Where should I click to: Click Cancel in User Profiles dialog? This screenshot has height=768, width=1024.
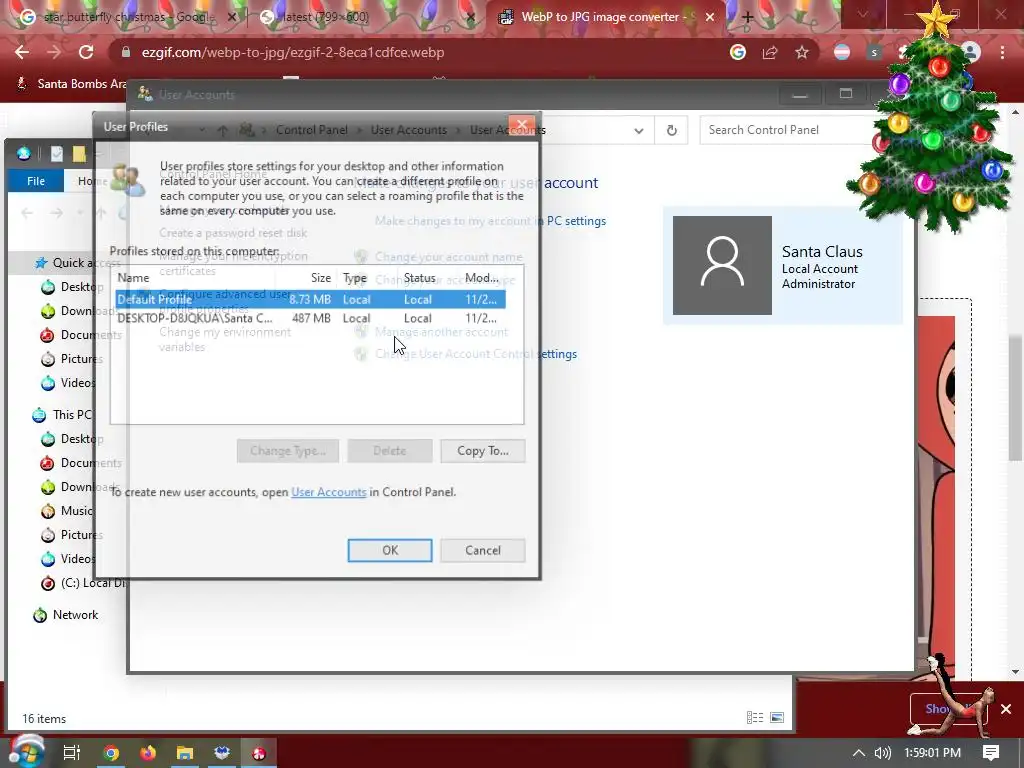tap(483, 551)
